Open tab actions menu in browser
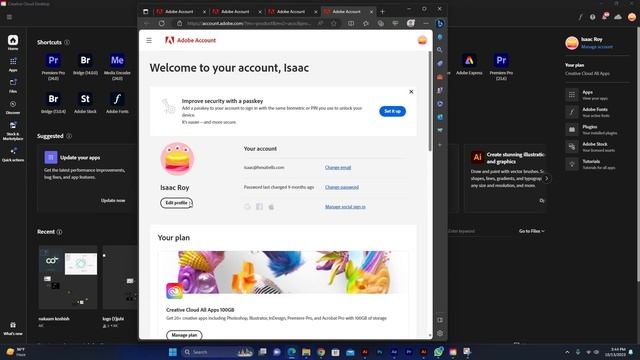 [146, 11]
